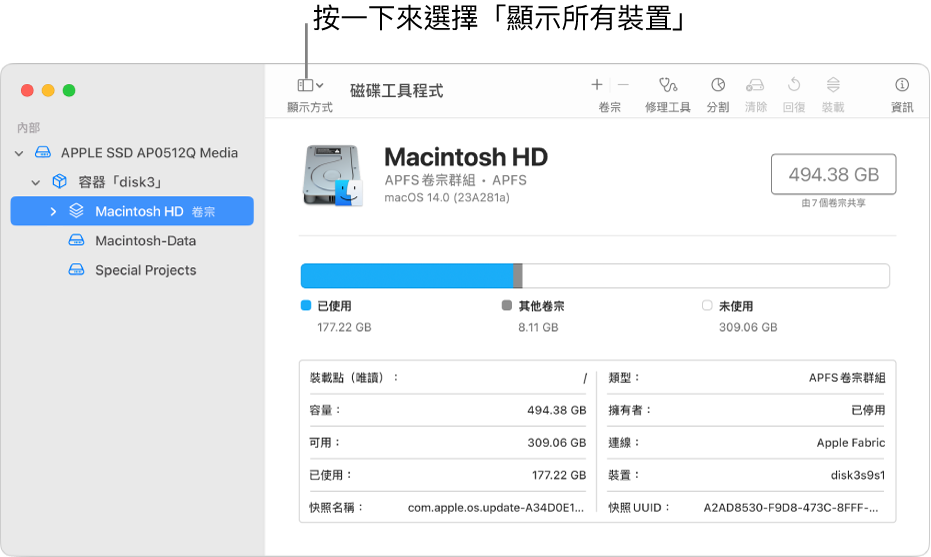Select the Special Projects volume
The width and height of the screenshot is (931, 557).
coord(145,270)
